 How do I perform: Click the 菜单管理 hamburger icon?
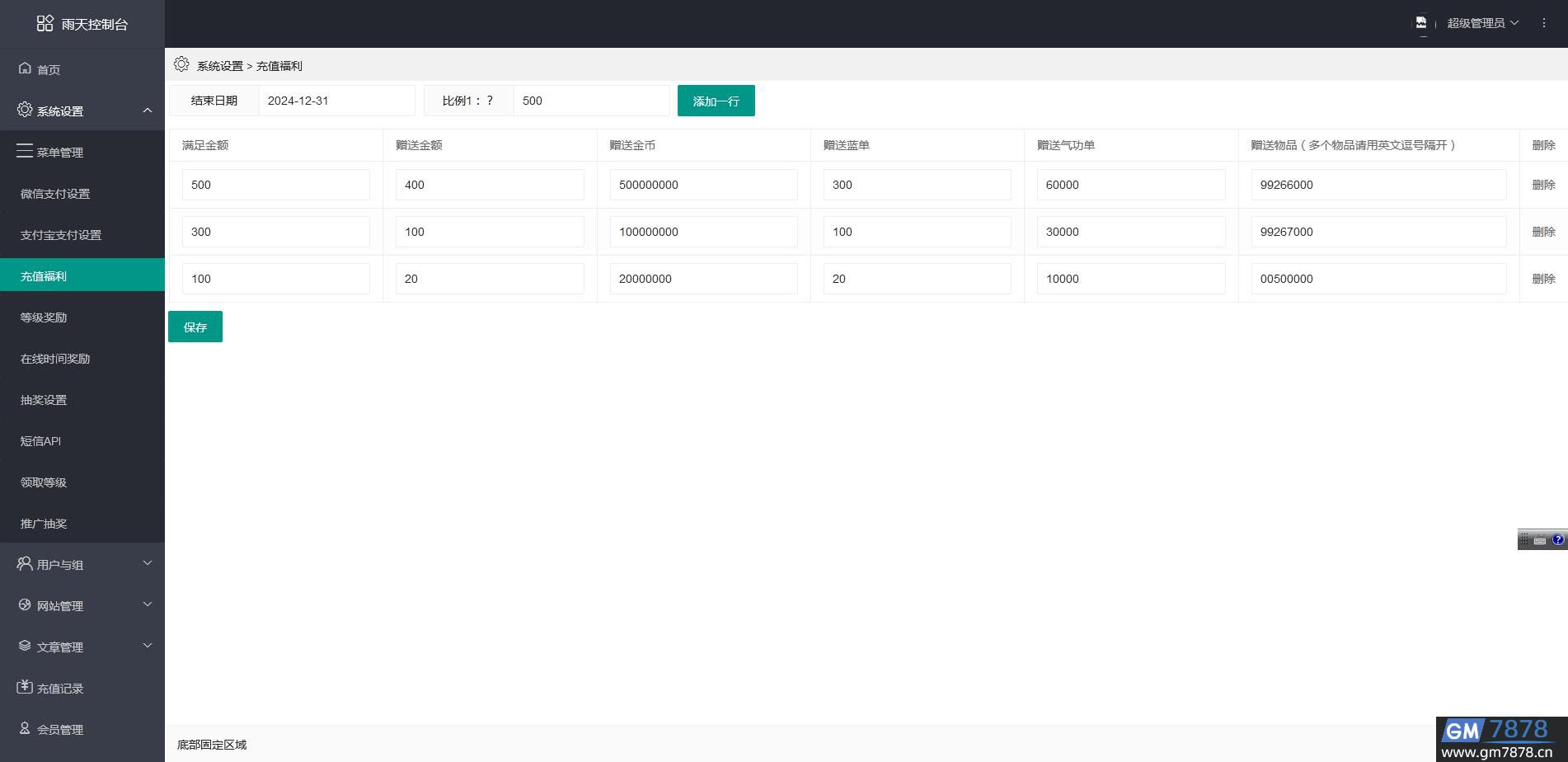[25, 151]
